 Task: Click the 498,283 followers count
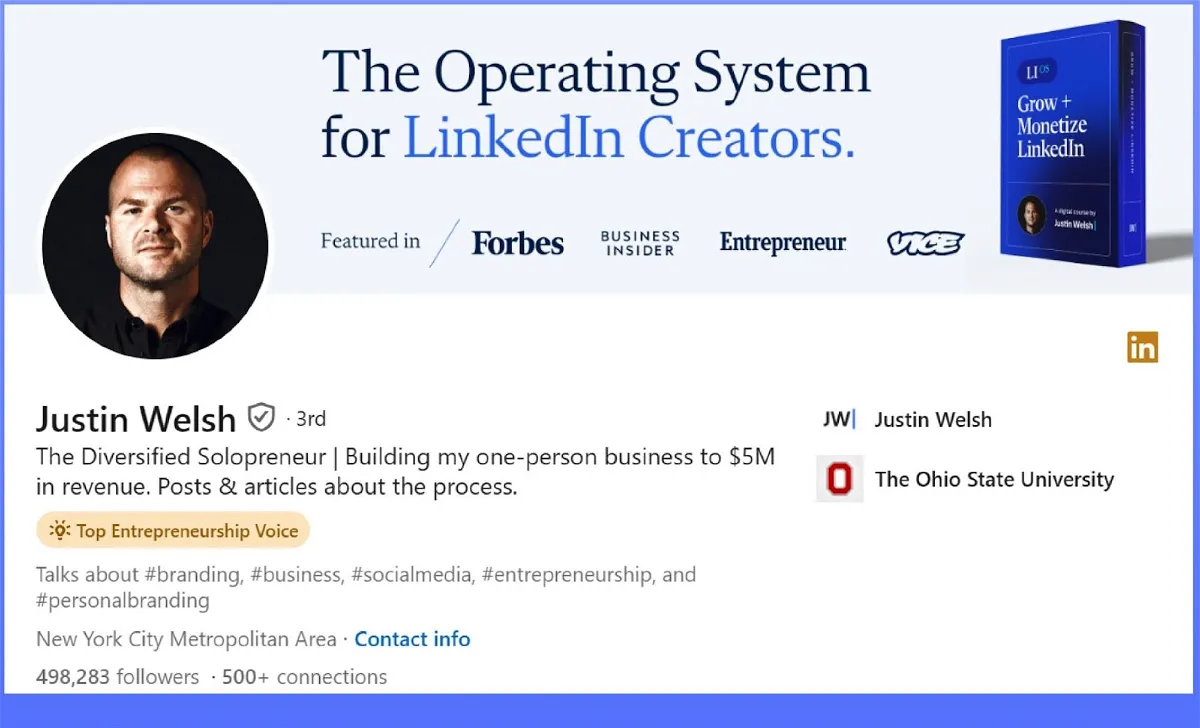click(x=118, y=677)
